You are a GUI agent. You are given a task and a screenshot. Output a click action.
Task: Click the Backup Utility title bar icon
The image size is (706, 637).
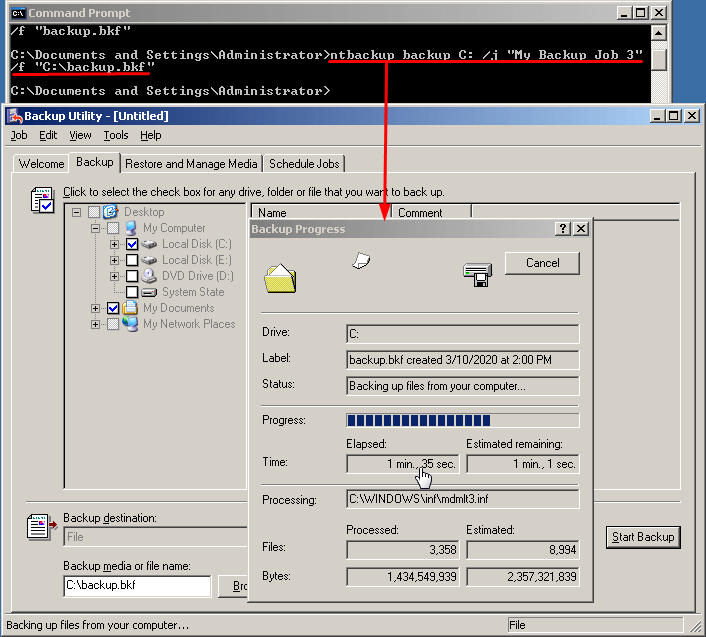coord(15,116)
